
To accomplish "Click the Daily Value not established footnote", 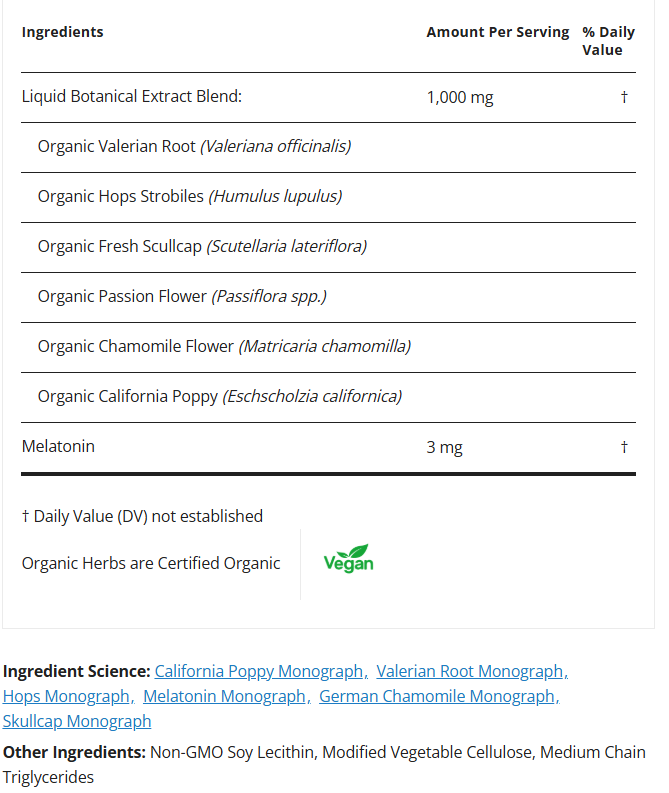I will coord(142,516).
